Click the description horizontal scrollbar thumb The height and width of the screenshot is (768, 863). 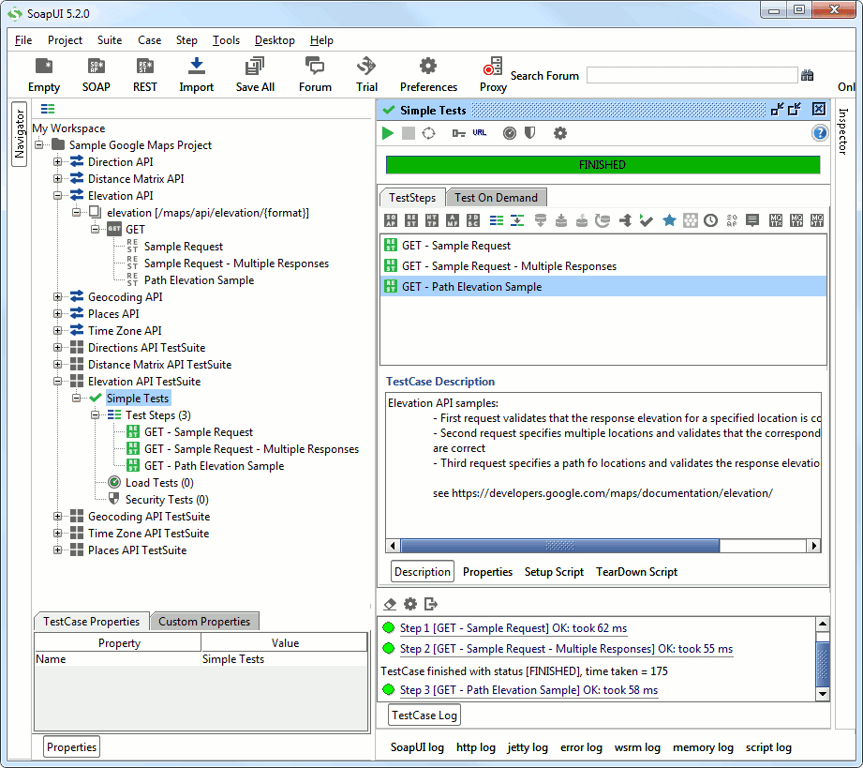point(560,546)
